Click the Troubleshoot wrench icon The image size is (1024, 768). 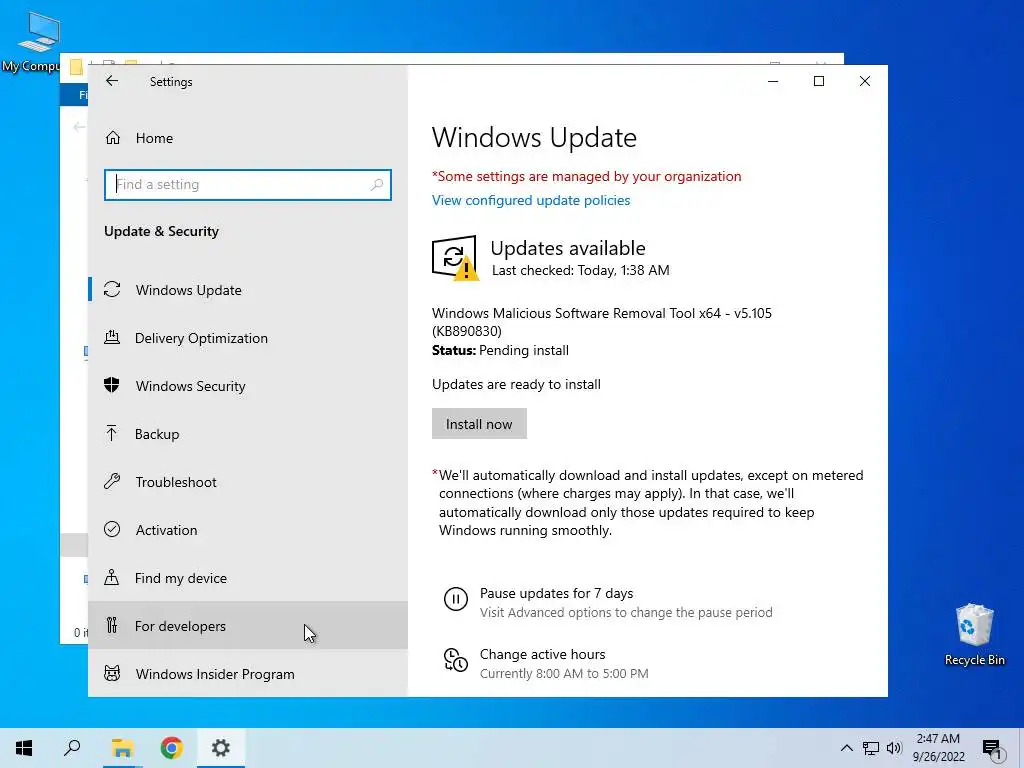(x=112, y=481)
